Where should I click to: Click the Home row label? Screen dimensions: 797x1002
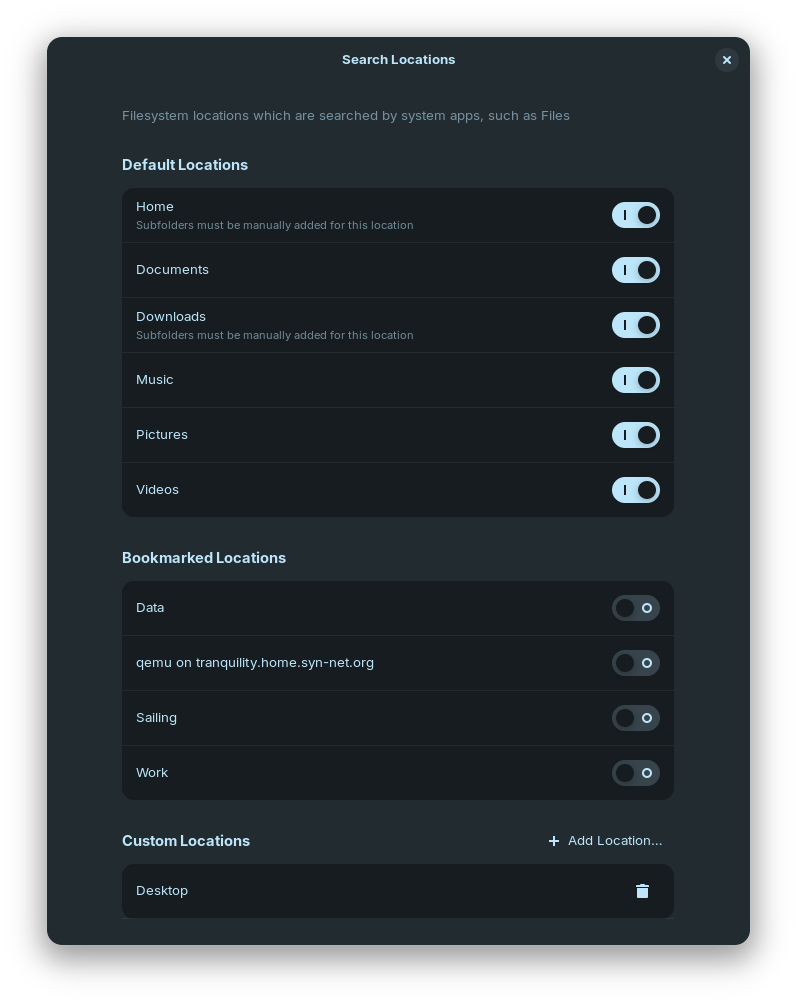click(x=155, y=207)
